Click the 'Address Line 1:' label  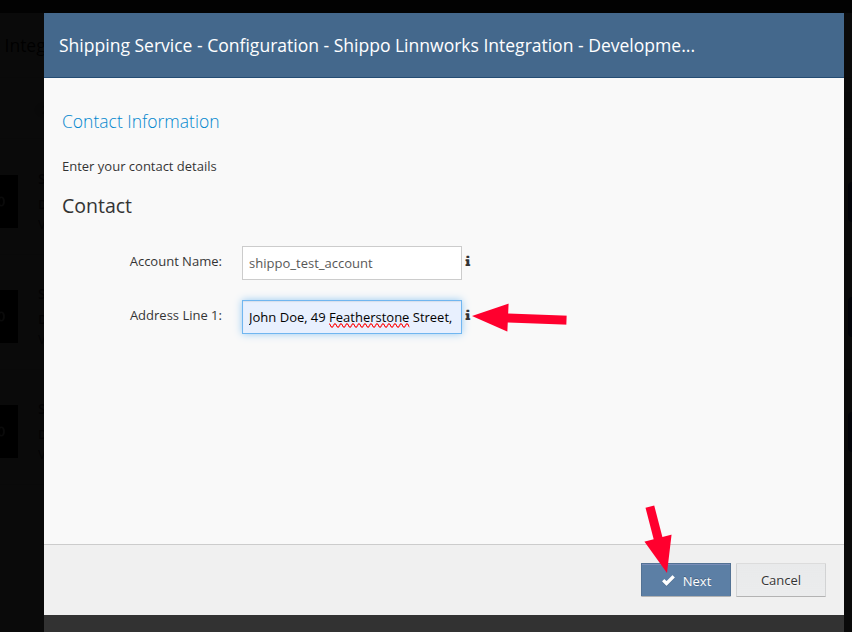click(176, 315)
